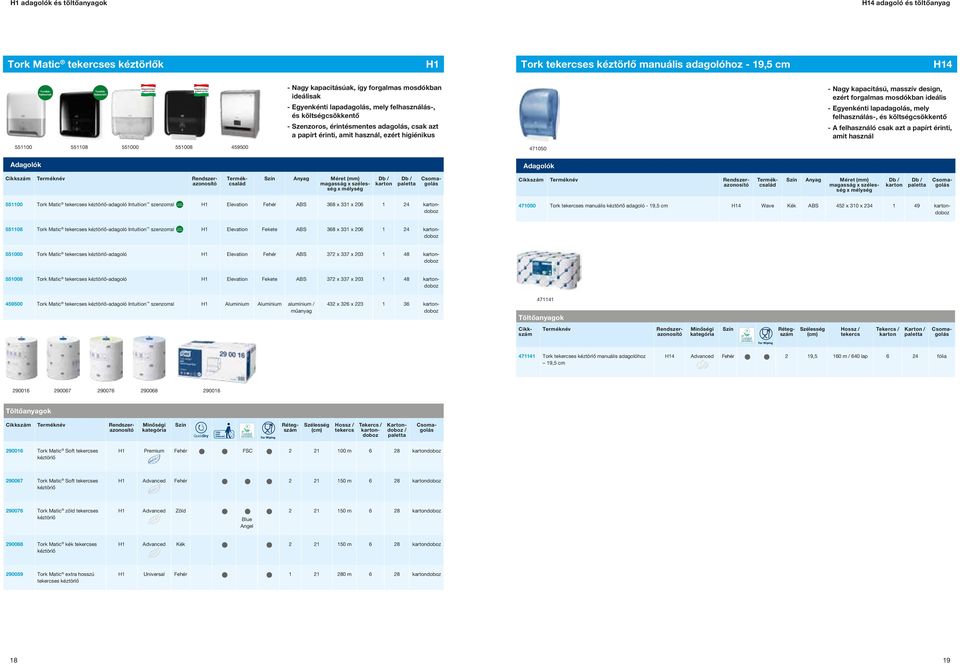Click the 'Universal' category cell in row 290059
The width and height of the screenshot is (960, 664).
pos(154,575)
